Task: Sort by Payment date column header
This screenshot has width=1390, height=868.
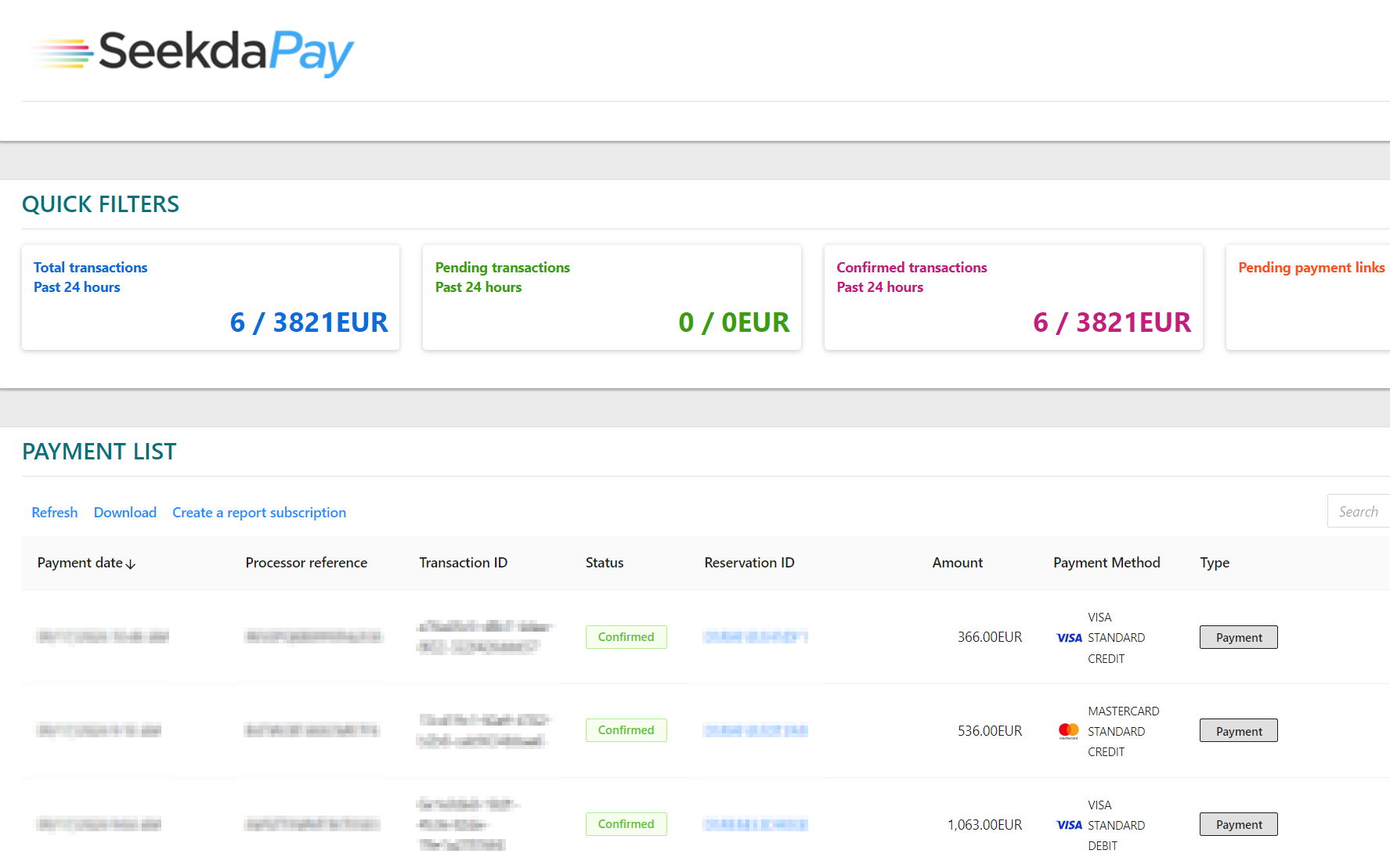Action: [86, 563]
